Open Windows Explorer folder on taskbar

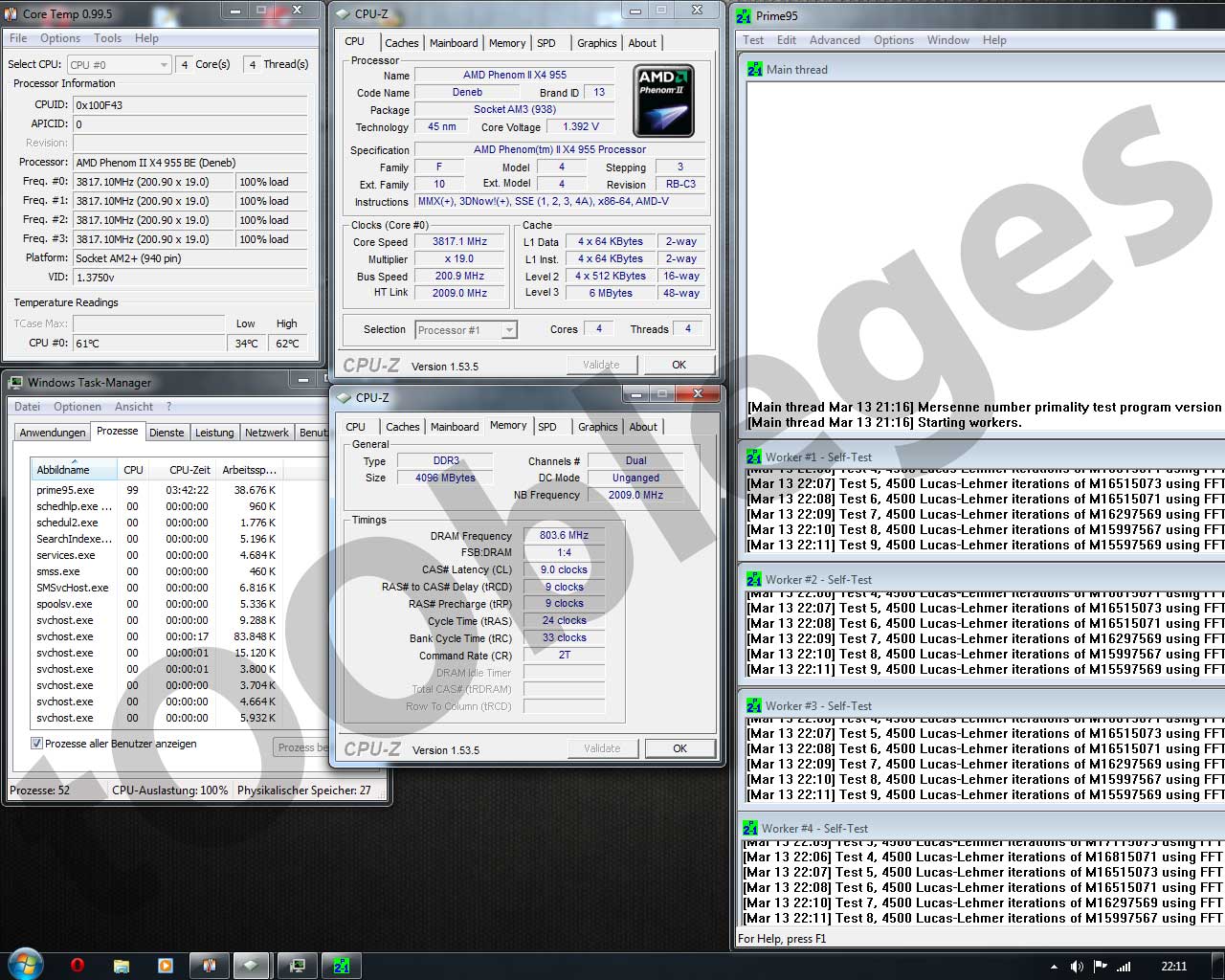click(122, 966)
